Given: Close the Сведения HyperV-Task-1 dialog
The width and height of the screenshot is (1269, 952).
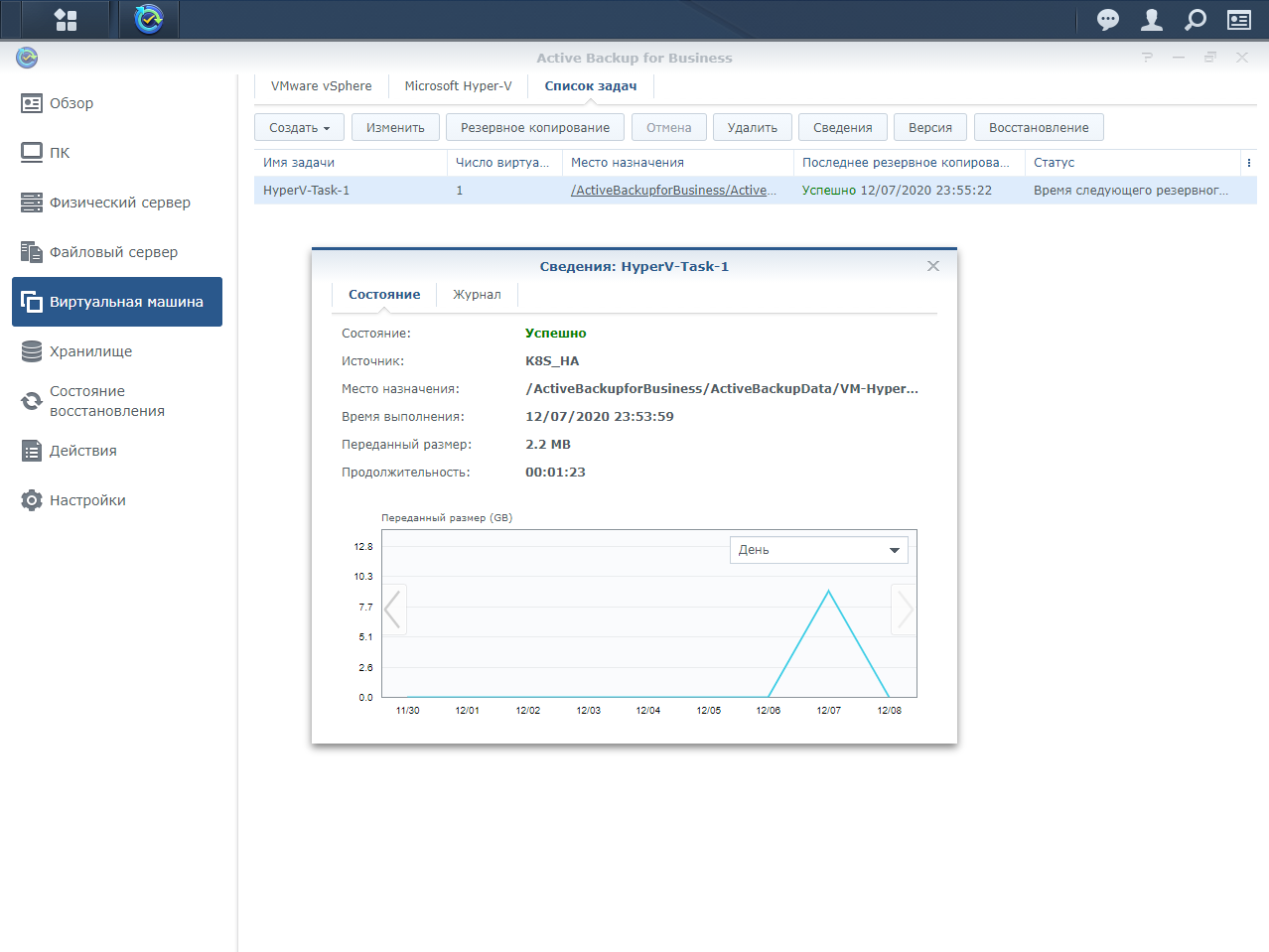Looking at the screenshot, I should (x=933, y=266).
